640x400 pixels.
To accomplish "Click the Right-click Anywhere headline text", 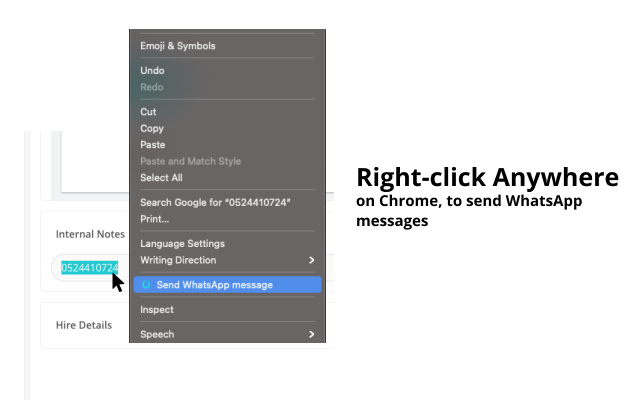I will [487, 178].
